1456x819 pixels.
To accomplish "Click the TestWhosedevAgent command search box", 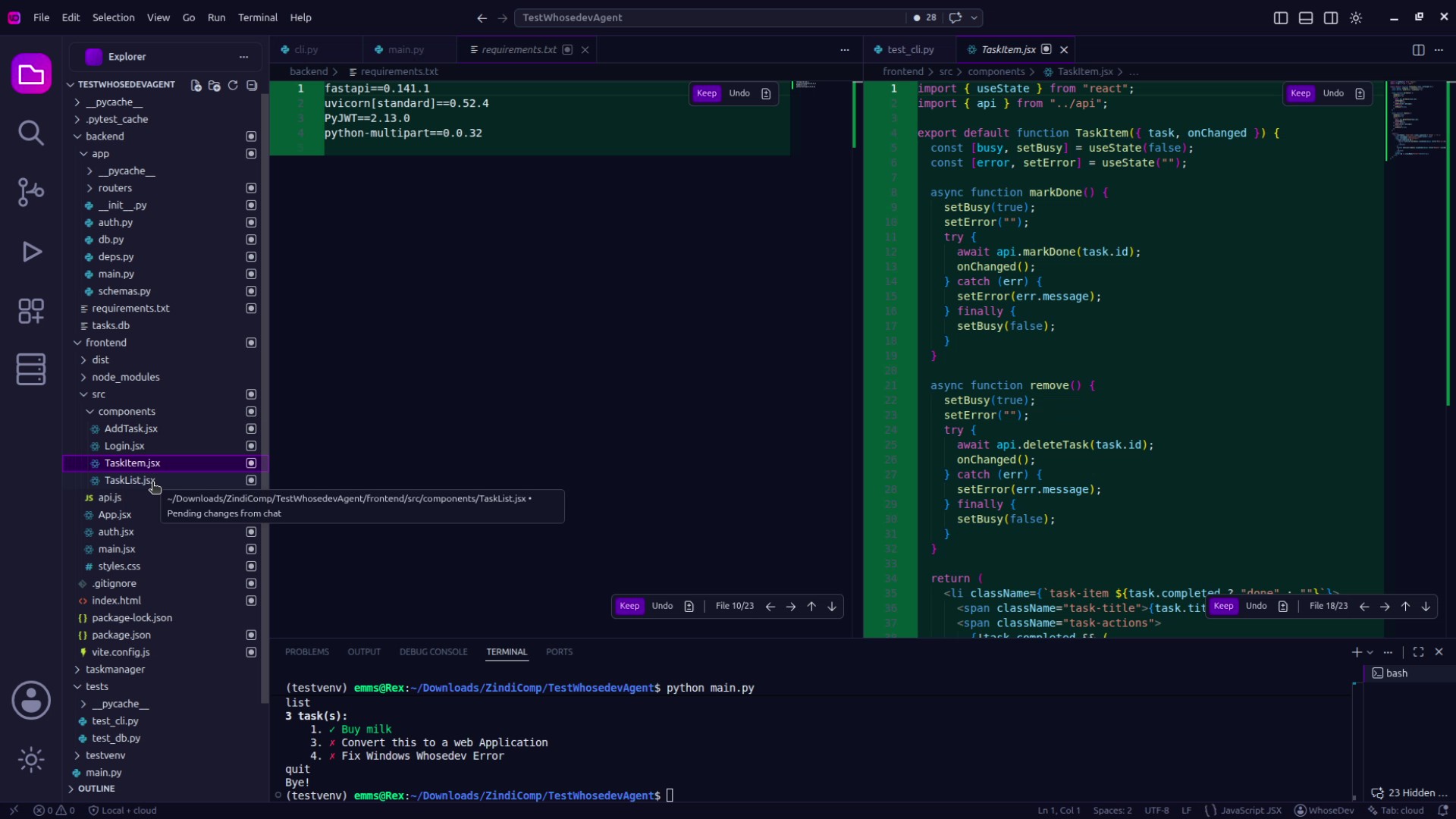I will pyautogui.click(x=711, y=17).
